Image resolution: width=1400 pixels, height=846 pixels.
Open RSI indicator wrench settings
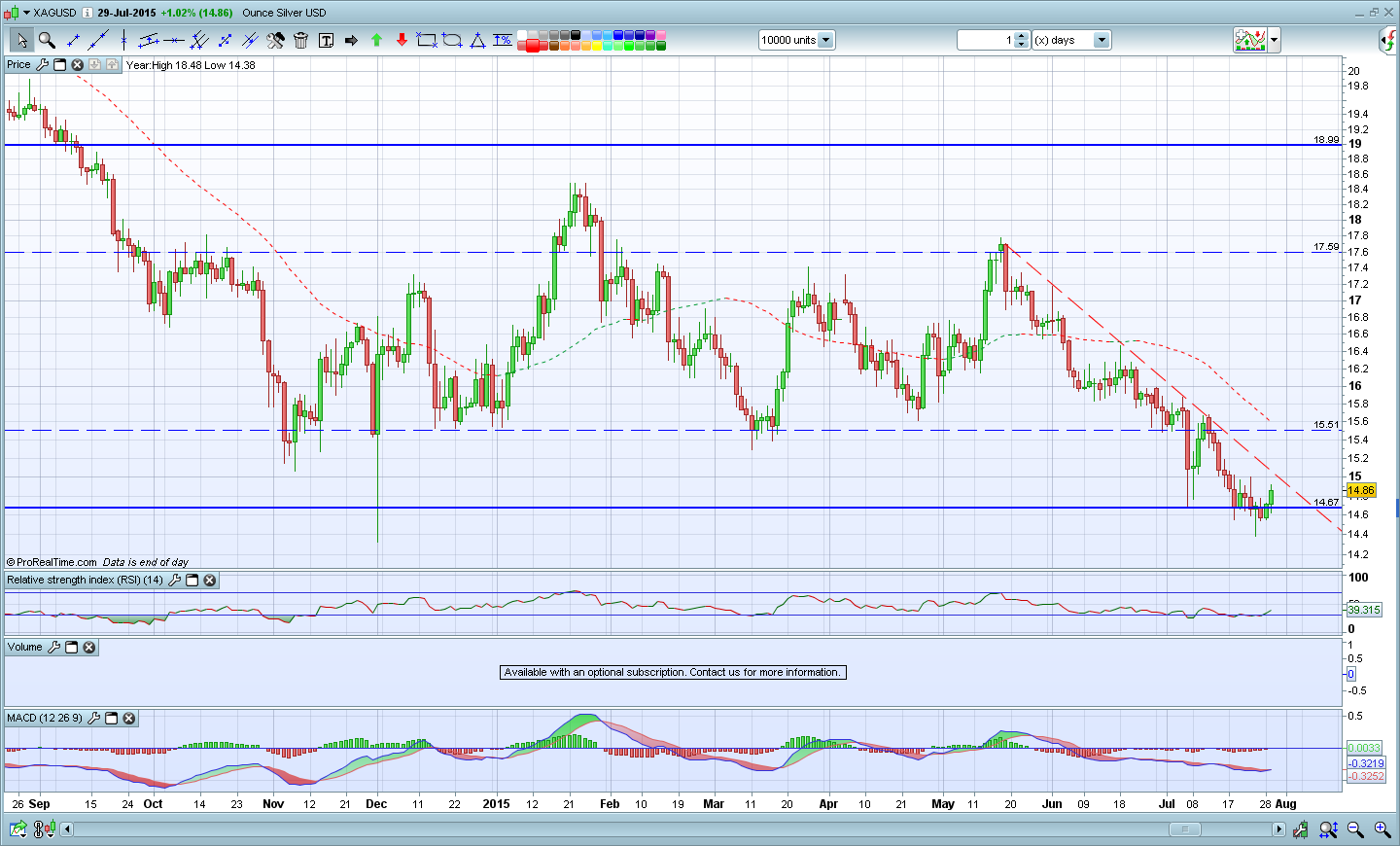pyautogui.click(x=175, y=581)
